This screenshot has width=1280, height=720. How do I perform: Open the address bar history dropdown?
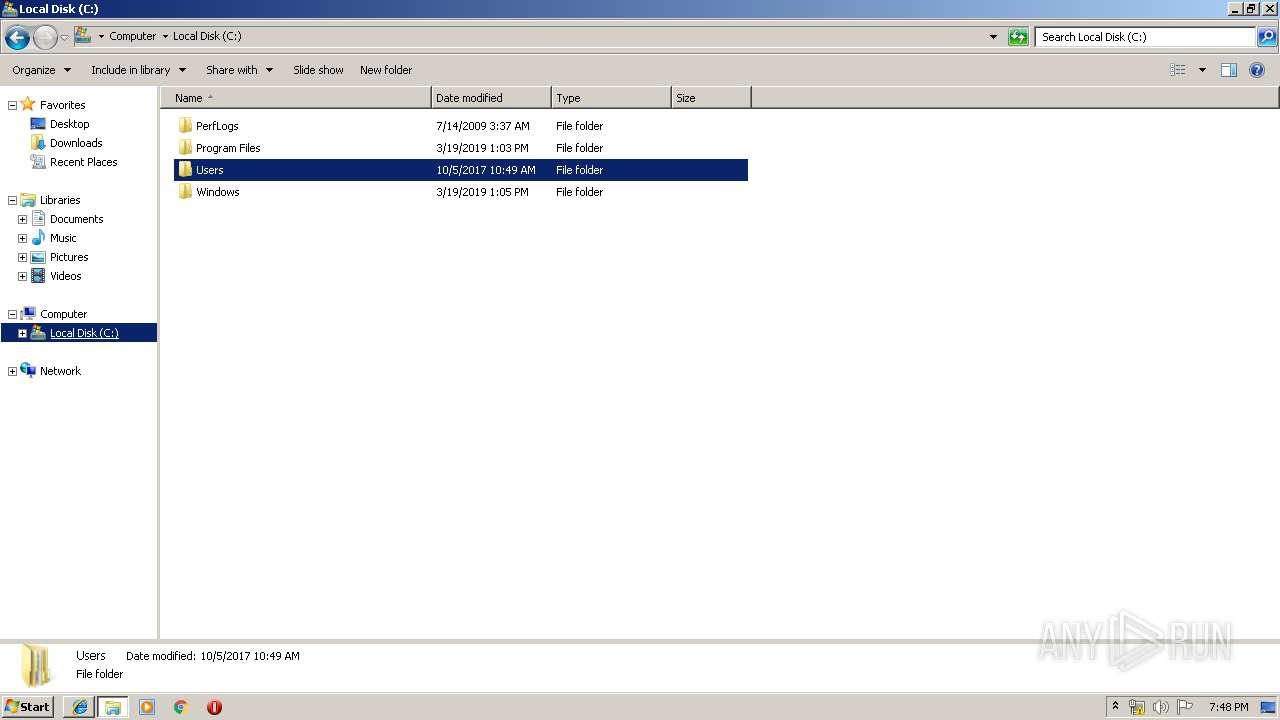click(x=993, y=37)
